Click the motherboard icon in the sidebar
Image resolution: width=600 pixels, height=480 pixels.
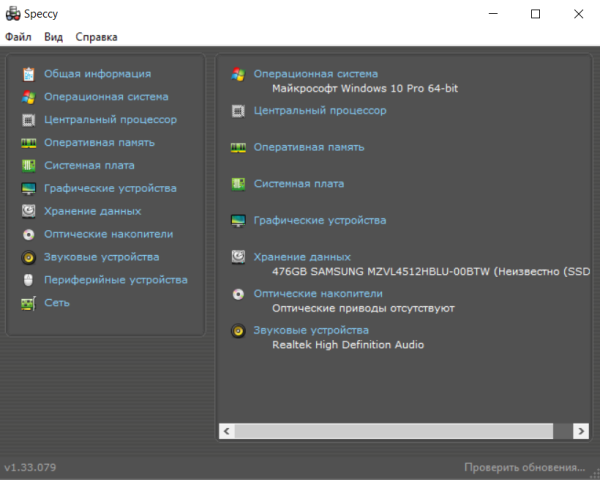(29, 166)
